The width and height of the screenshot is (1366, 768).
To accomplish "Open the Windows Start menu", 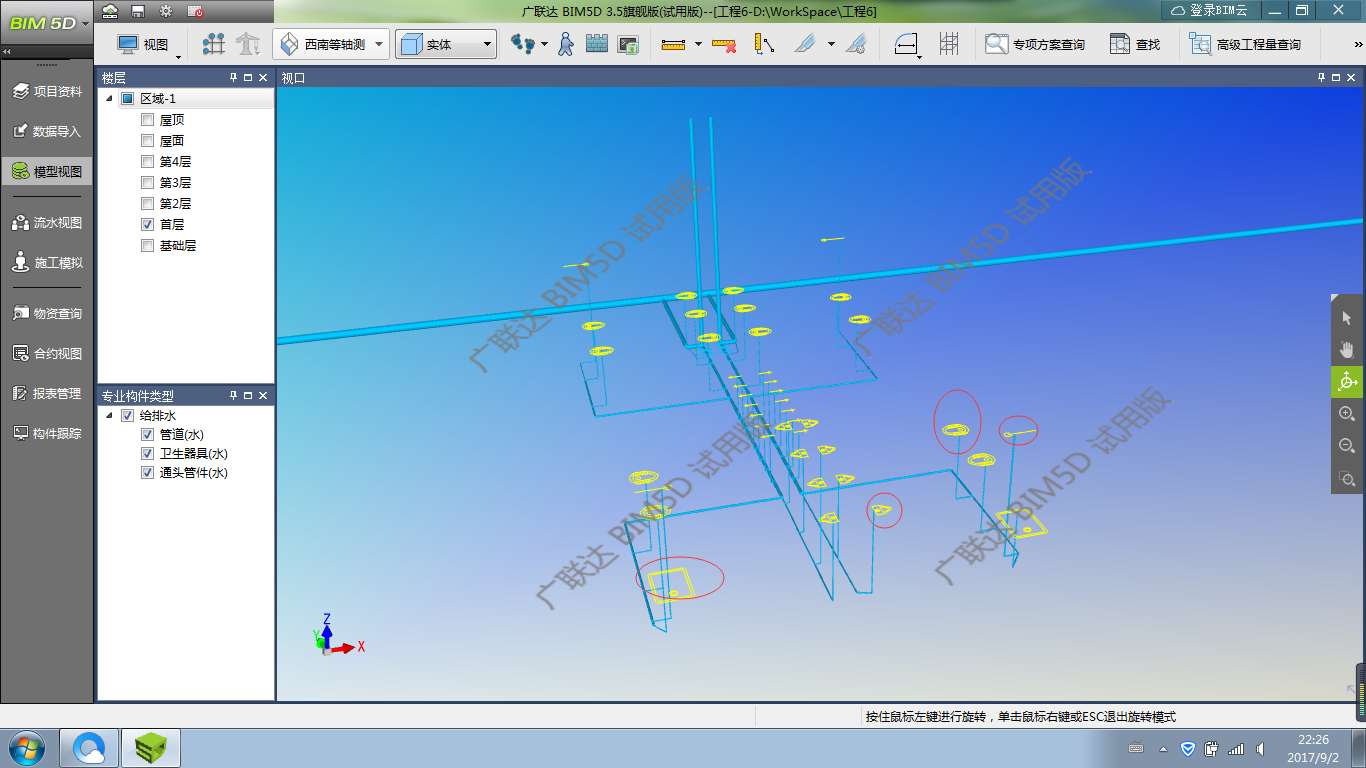I will 26,748.
